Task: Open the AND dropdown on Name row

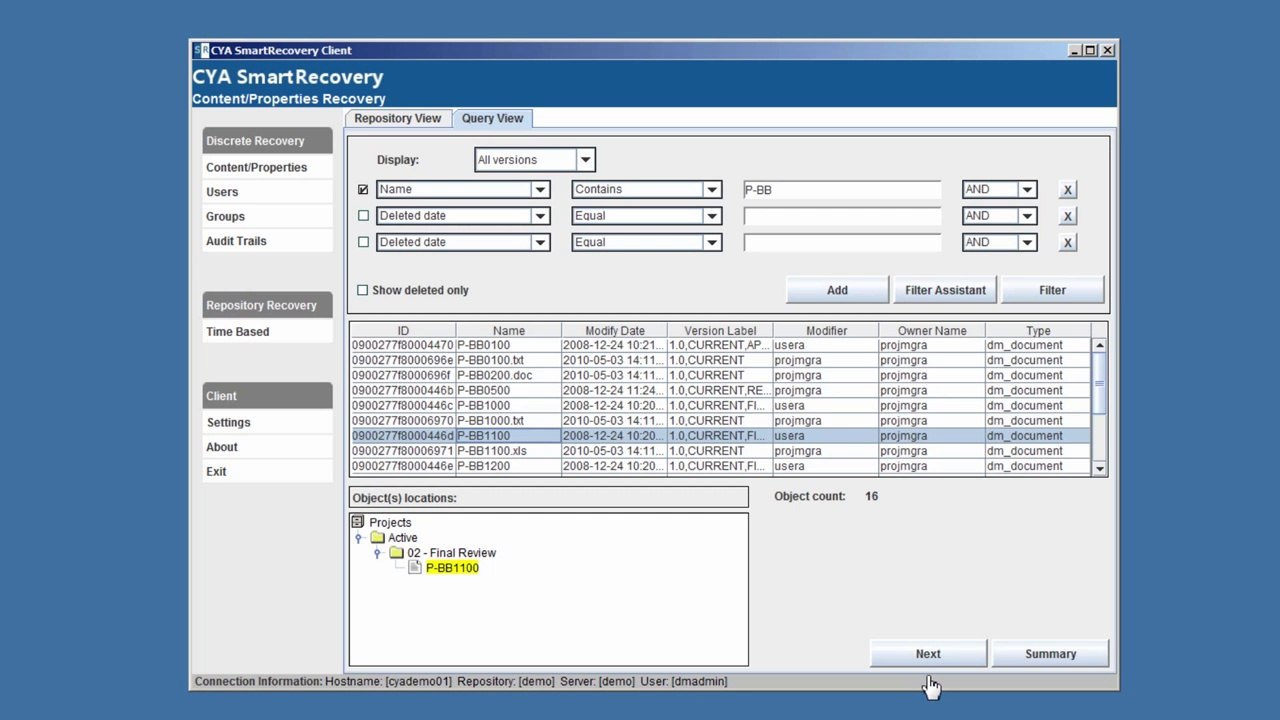Action: pyautogui.click(x=1027, y=190)
